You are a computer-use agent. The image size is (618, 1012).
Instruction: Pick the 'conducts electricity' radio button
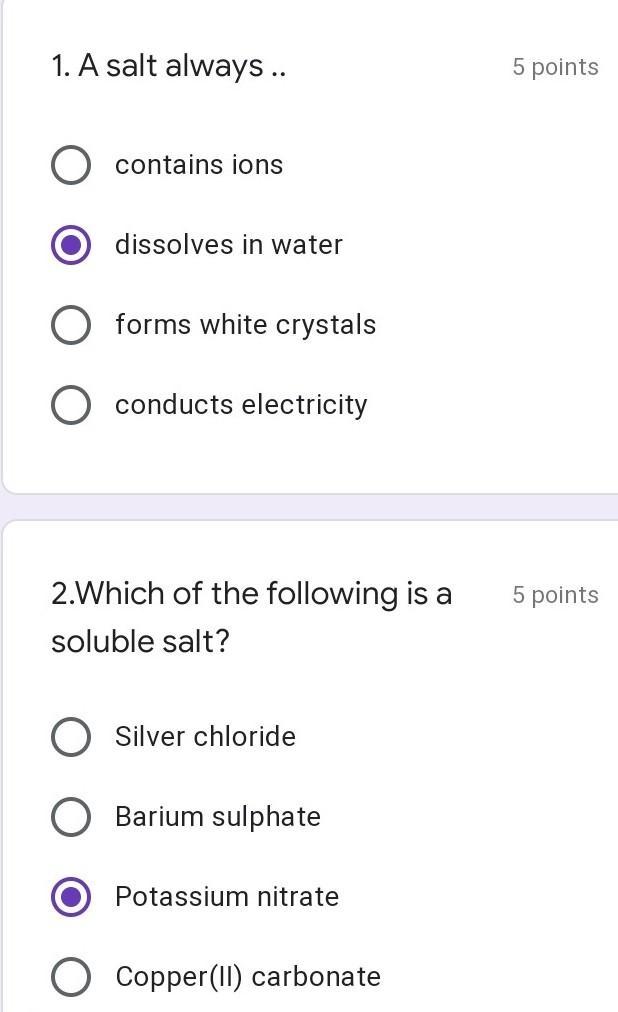70,405
